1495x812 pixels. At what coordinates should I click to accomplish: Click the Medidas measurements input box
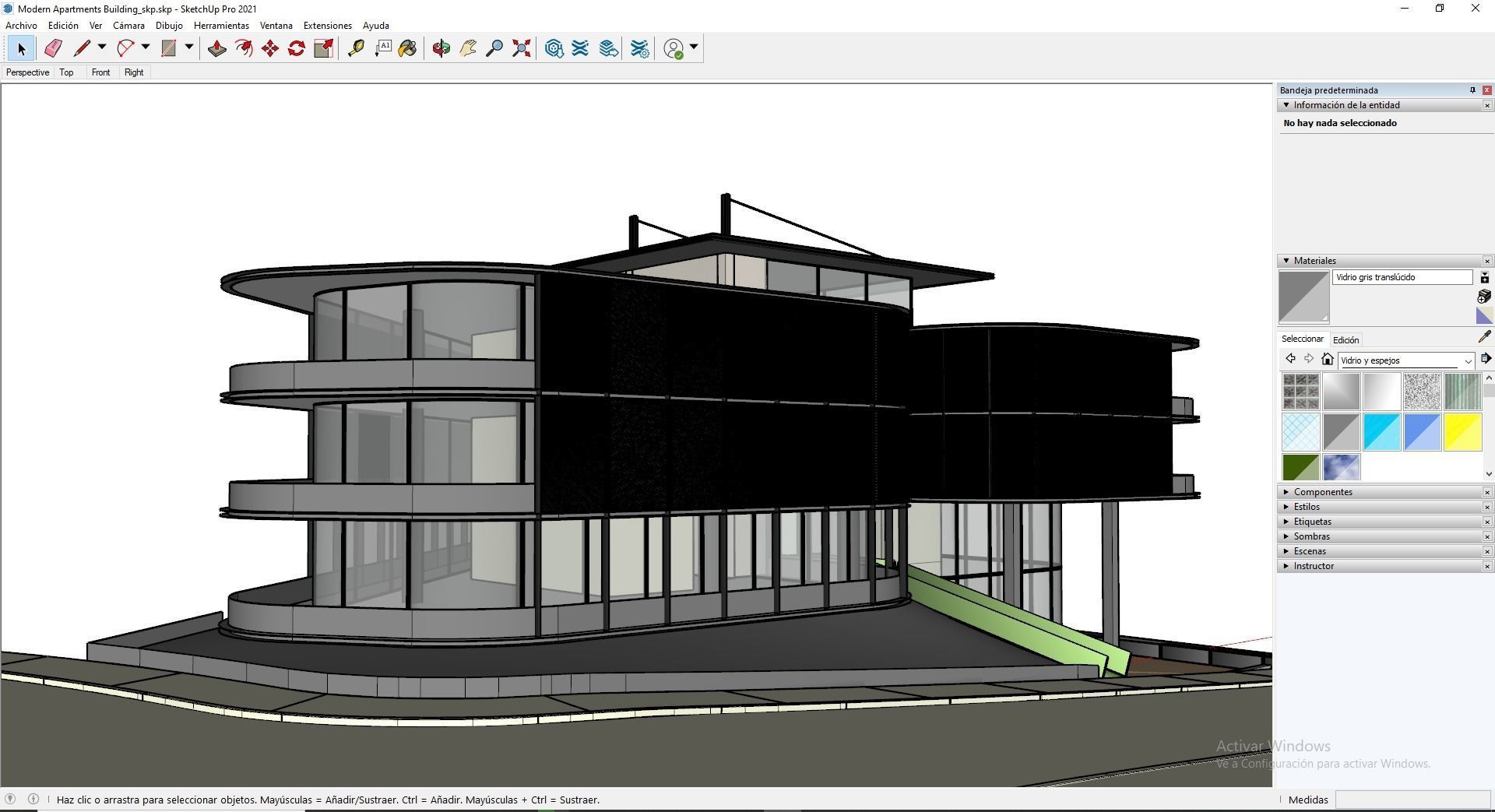1412,800
